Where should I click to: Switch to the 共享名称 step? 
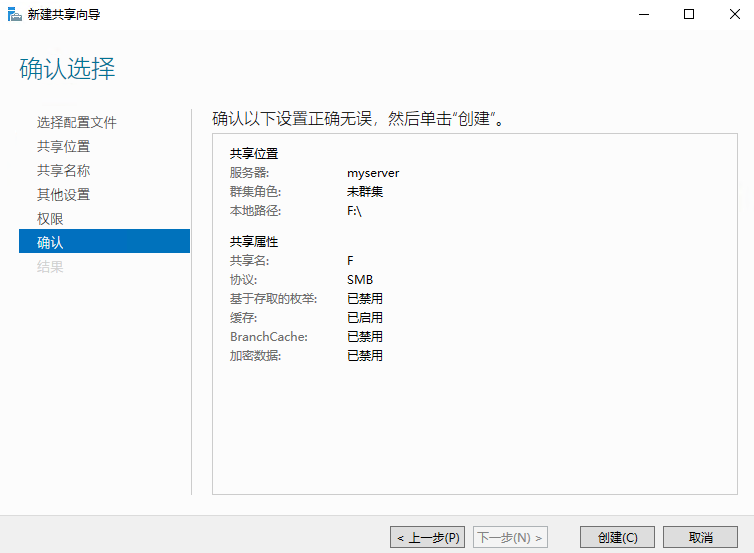[63, 171]
